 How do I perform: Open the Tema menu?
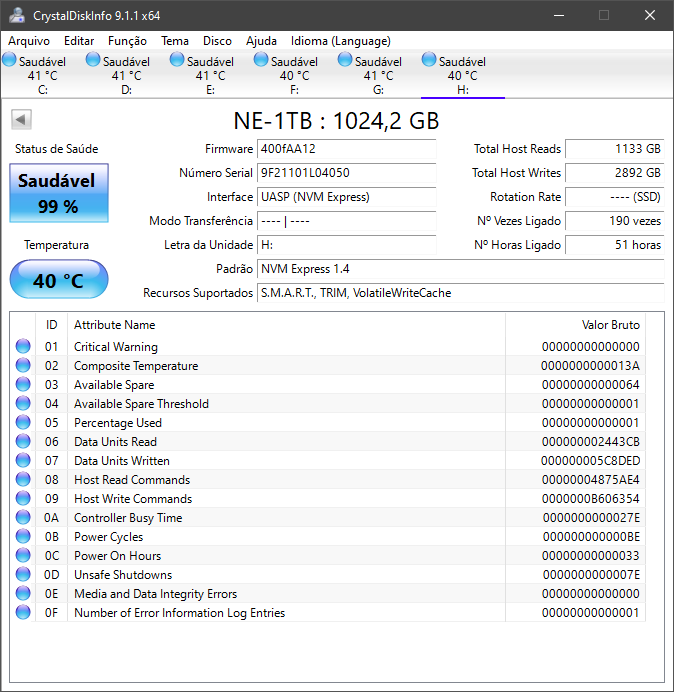click(x=175, y=41)
